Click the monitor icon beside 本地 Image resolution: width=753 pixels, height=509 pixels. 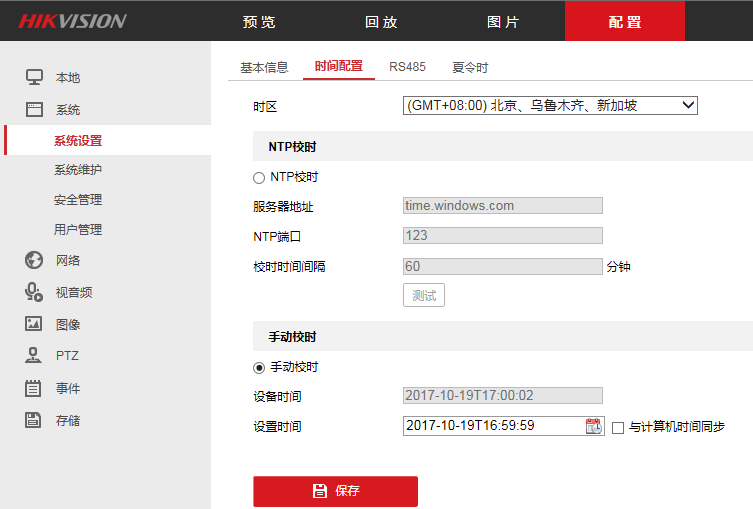[x=34, y=77]
